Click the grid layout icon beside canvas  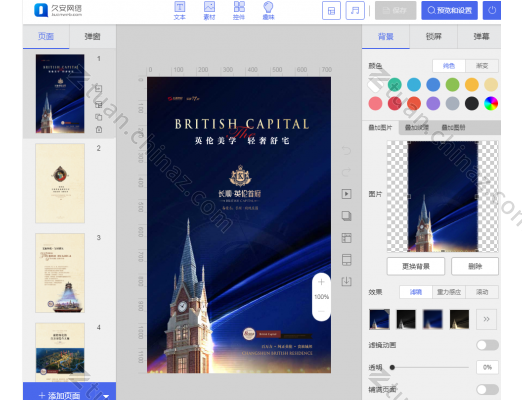(347, 238)
